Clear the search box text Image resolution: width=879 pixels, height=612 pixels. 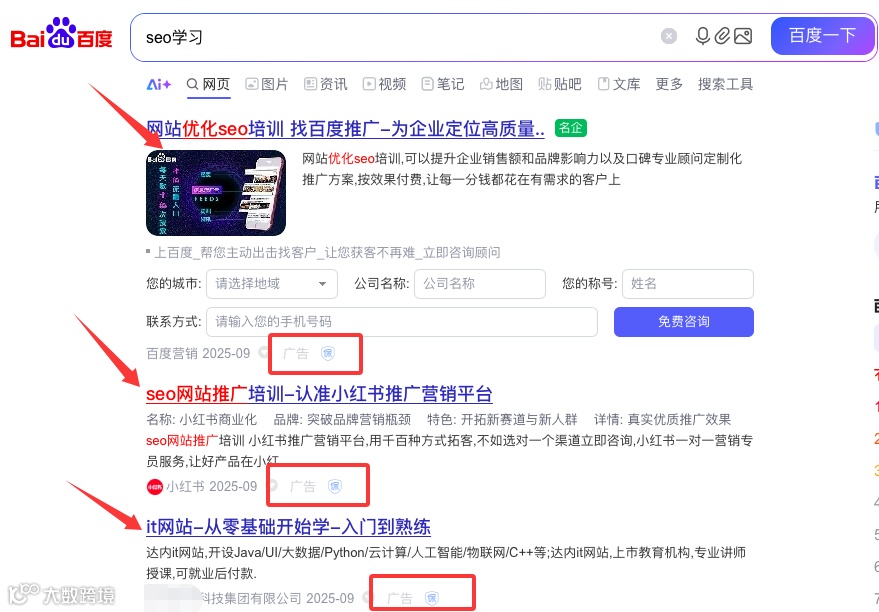pyautogui.click(x=669, y=36)
